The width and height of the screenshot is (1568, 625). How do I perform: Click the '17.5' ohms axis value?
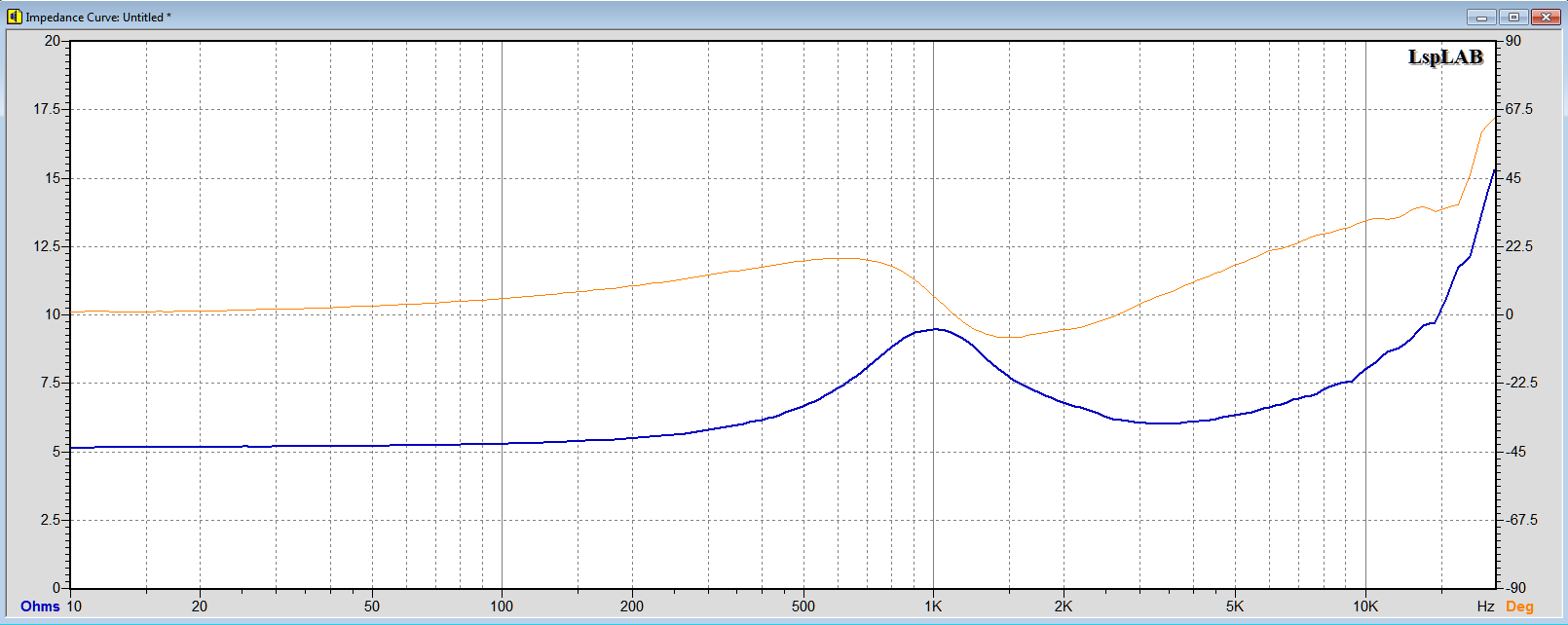[x=47, y=109]
